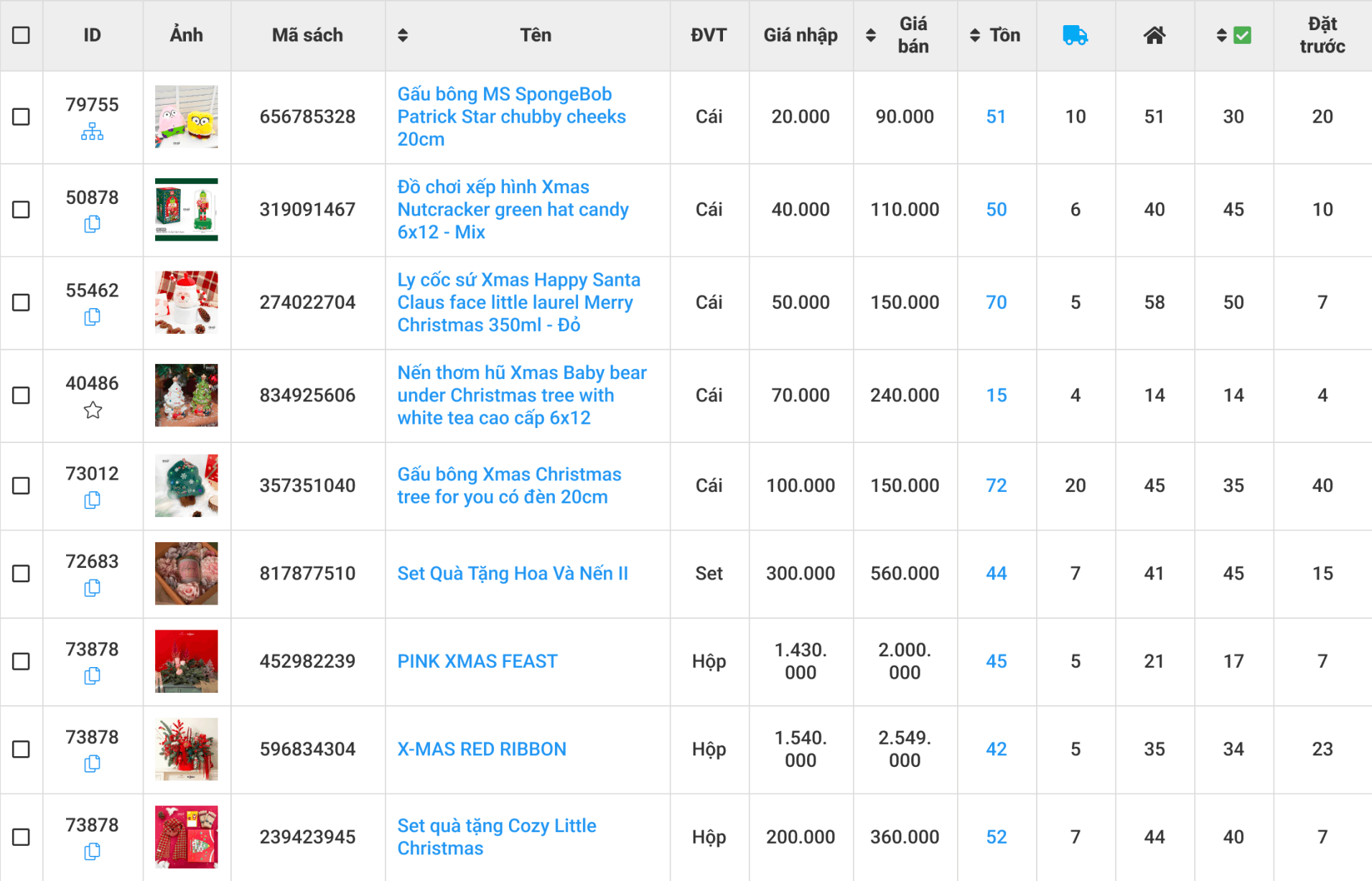Sort by Giá bán column arrows
This screenshot has height=881, width=1372.
871,35
